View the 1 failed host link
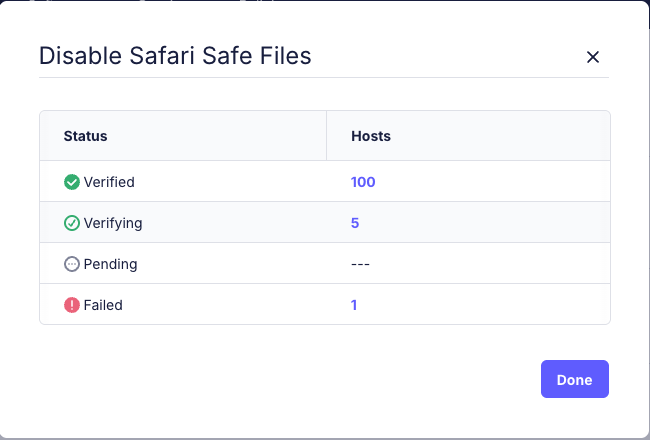This screenshot has width=650, height=440. pos(354,305)
